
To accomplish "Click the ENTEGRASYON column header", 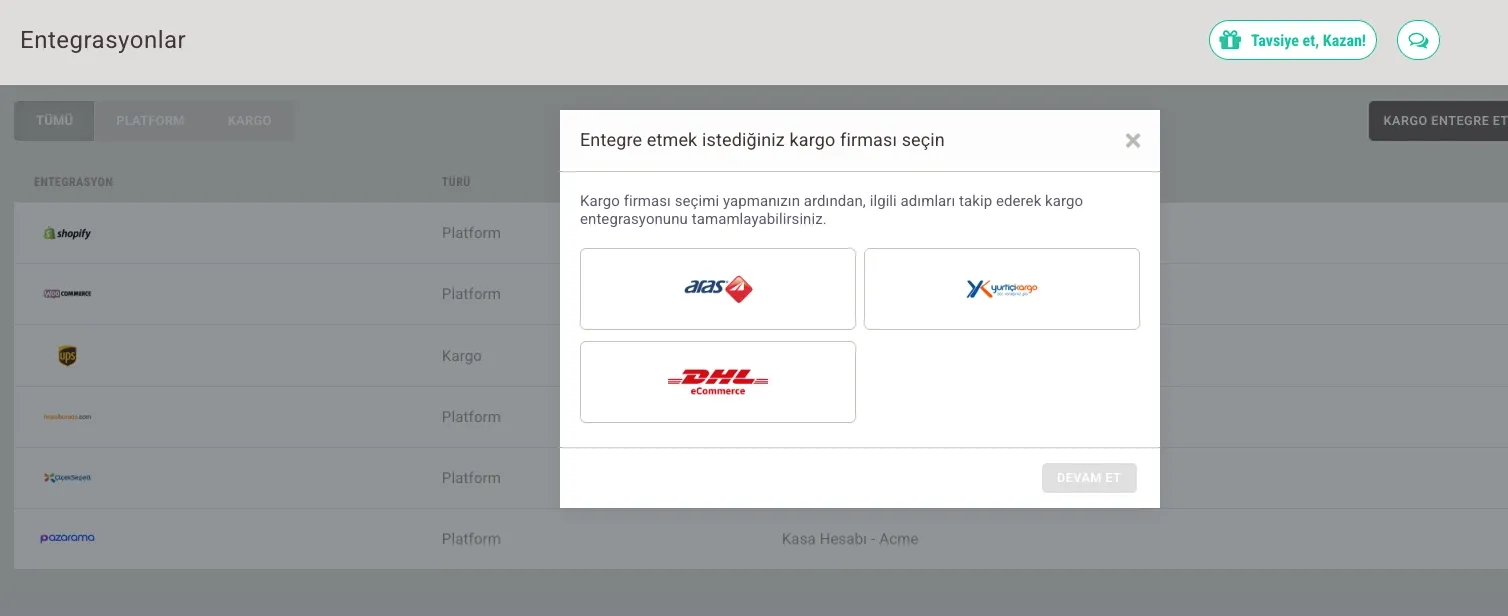I will 73,182.
